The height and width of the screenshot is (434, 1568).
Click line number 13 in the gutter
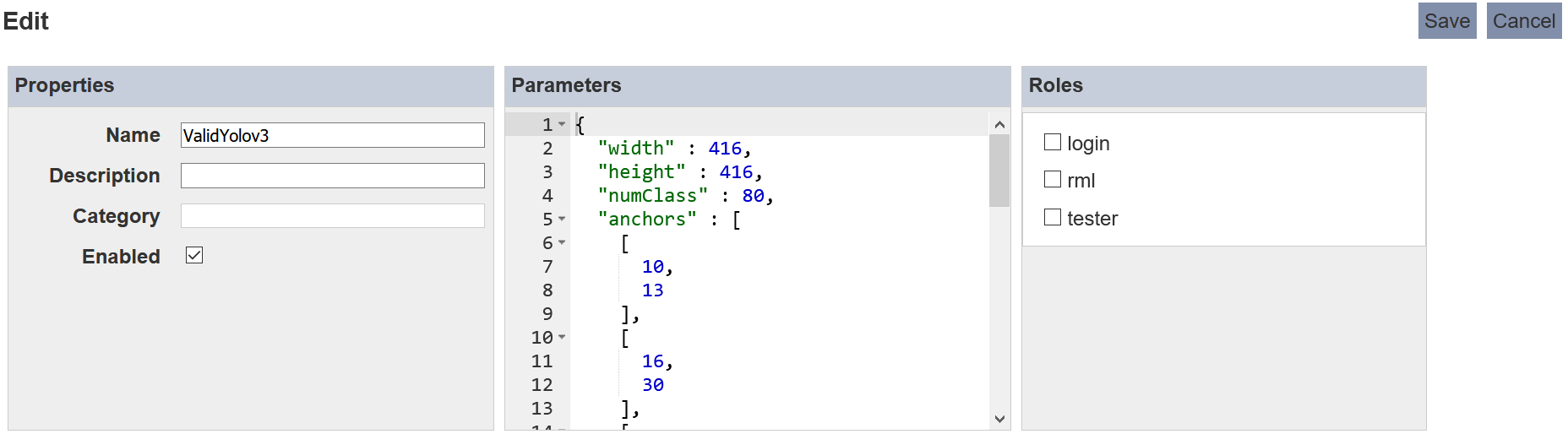[542, 408]
